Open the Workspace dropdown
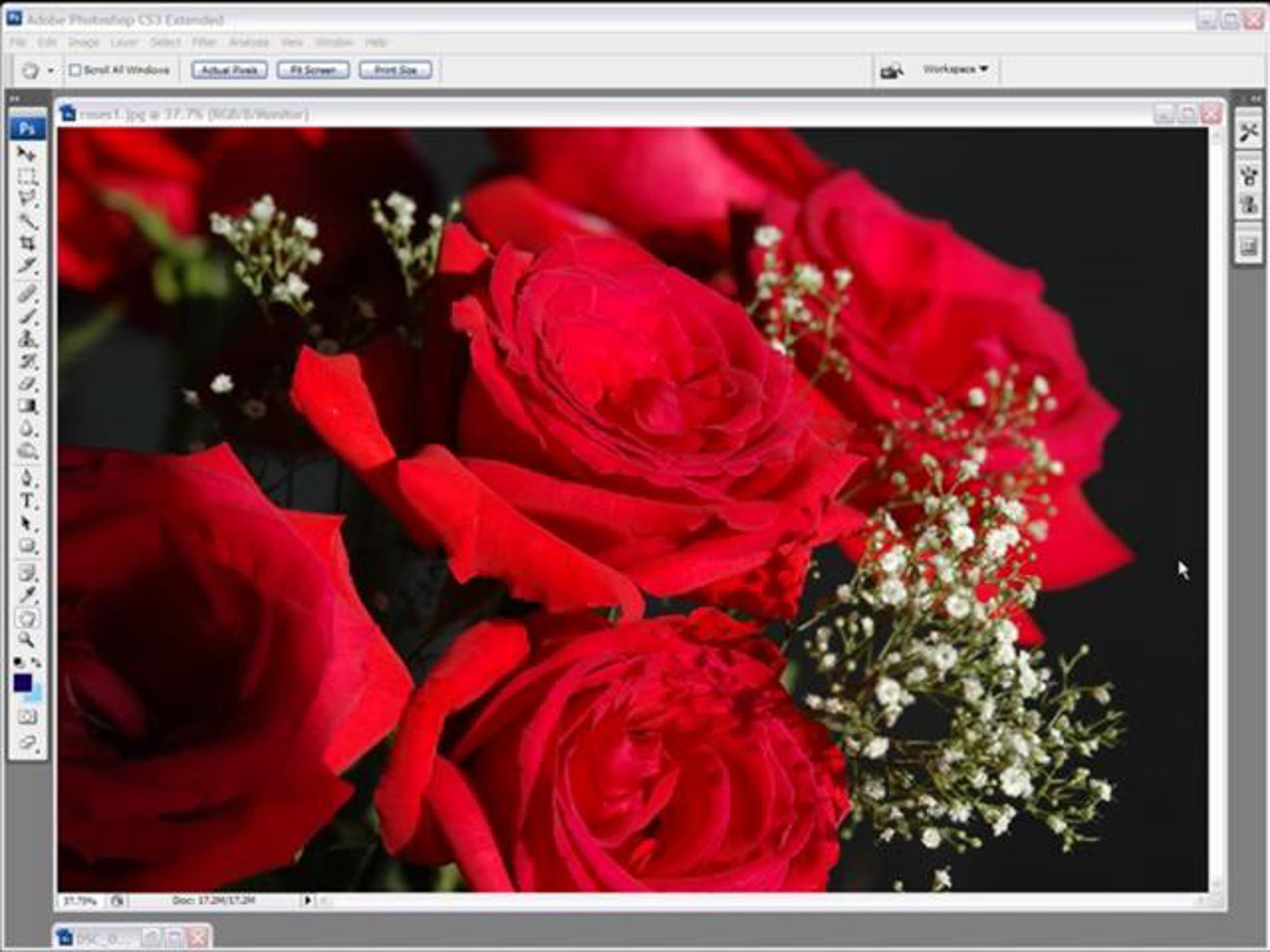The height and width of the screenshot is (952, 1270). 955,69
